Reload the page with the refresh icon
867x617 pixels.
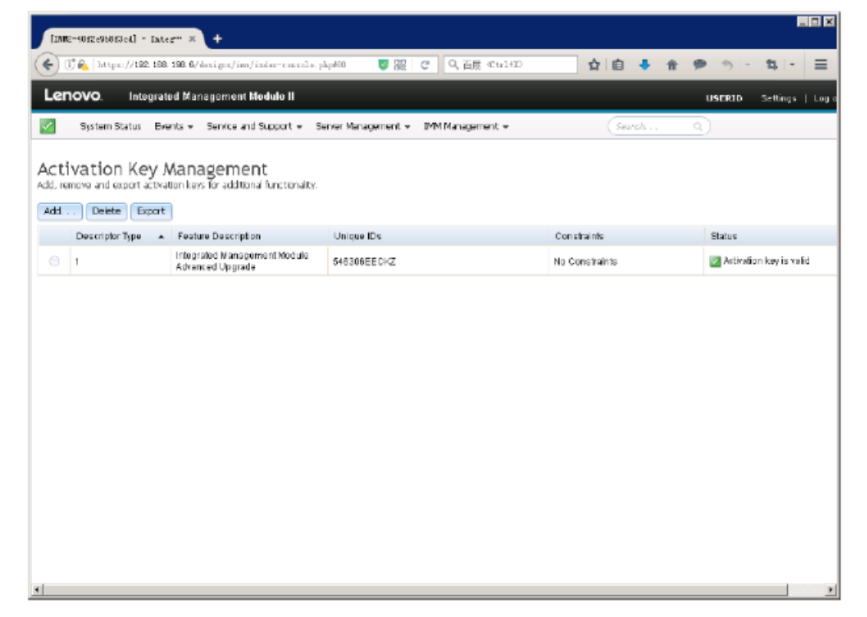click(425, 65)
